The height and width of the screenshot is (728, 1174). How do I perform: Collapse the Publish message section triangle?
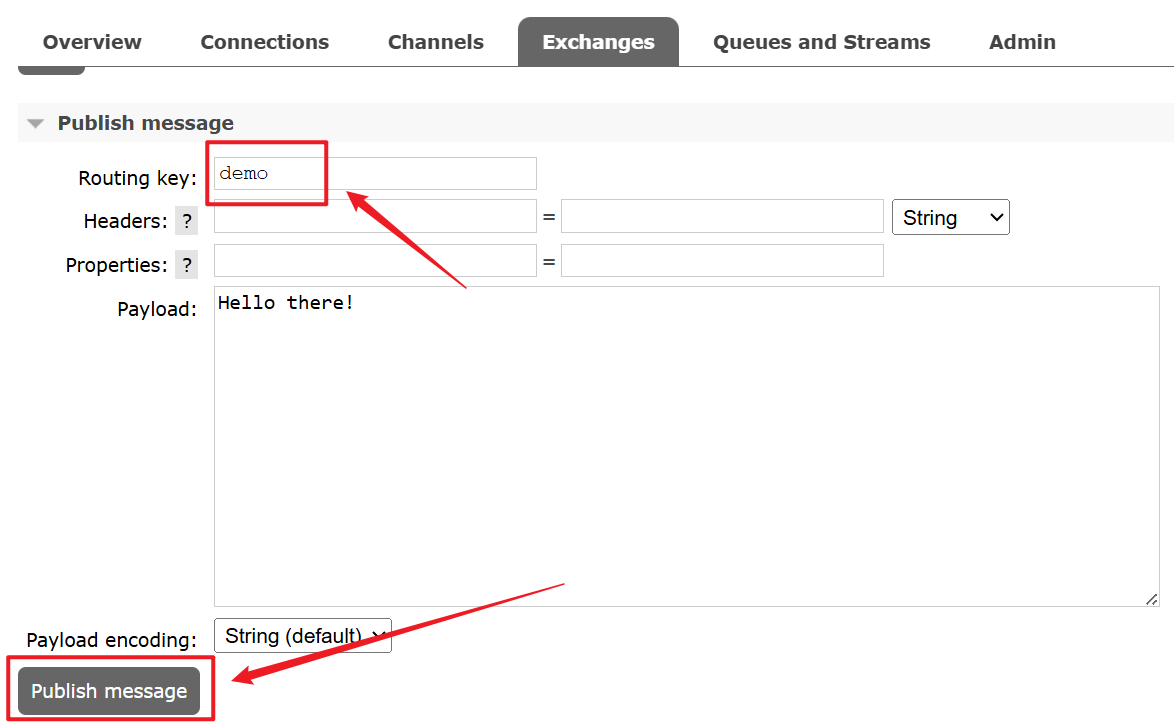(36, 124)
